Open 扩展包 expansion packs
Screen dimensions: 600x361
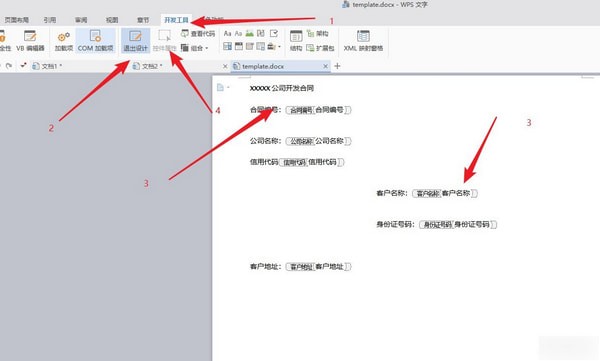pyautogui.click(x=321, y=48)
